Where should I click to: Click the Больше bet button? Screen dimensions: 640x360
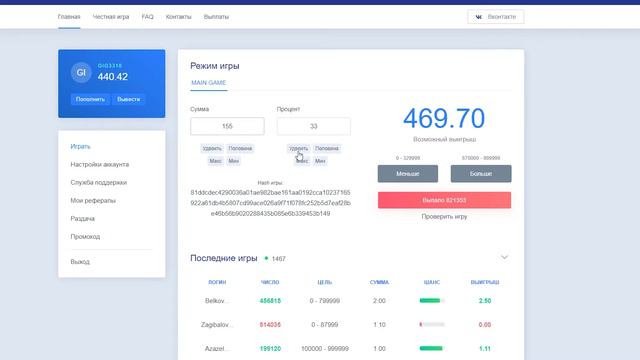point(481,174)
